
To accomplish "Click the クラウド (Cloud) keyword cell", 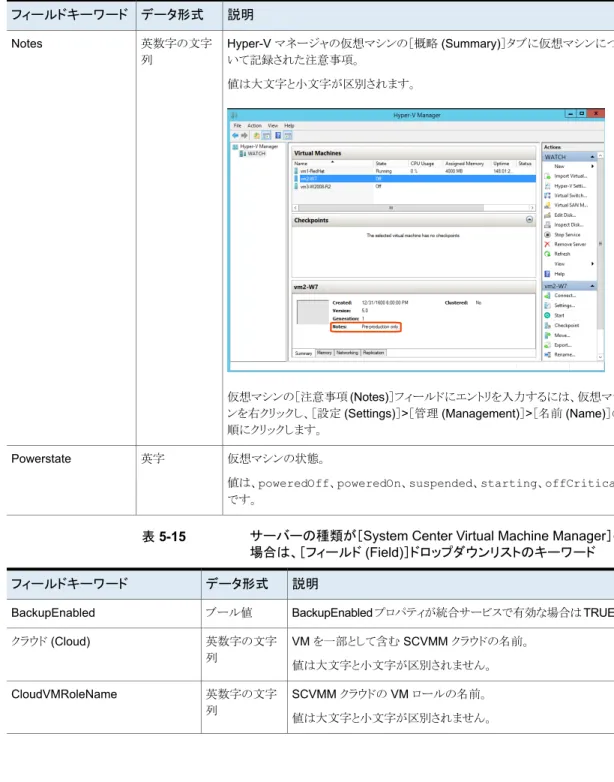I will tap(104, 654).
